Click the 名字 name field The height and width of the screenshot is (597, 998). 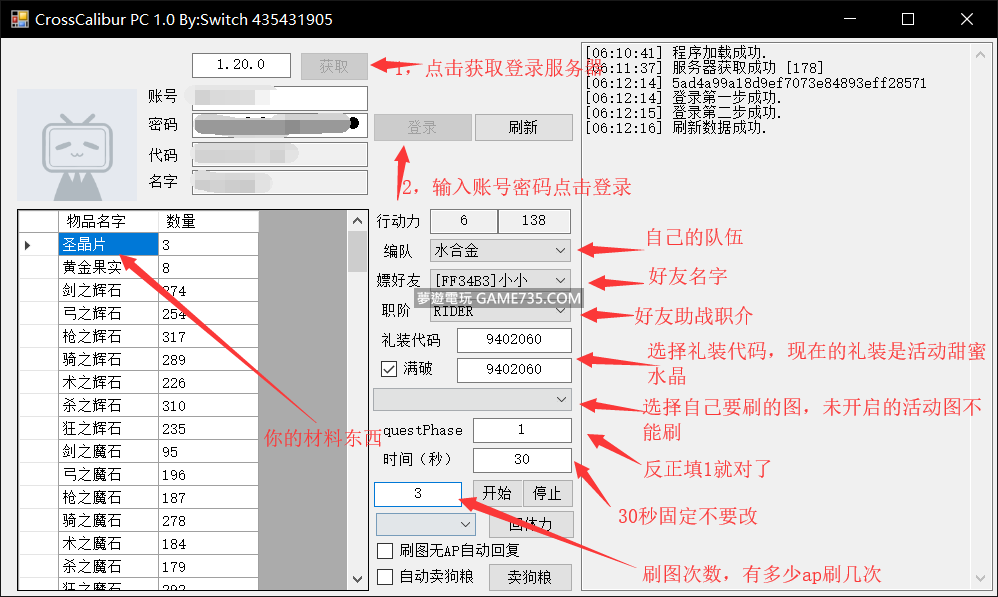coord(280,182)
